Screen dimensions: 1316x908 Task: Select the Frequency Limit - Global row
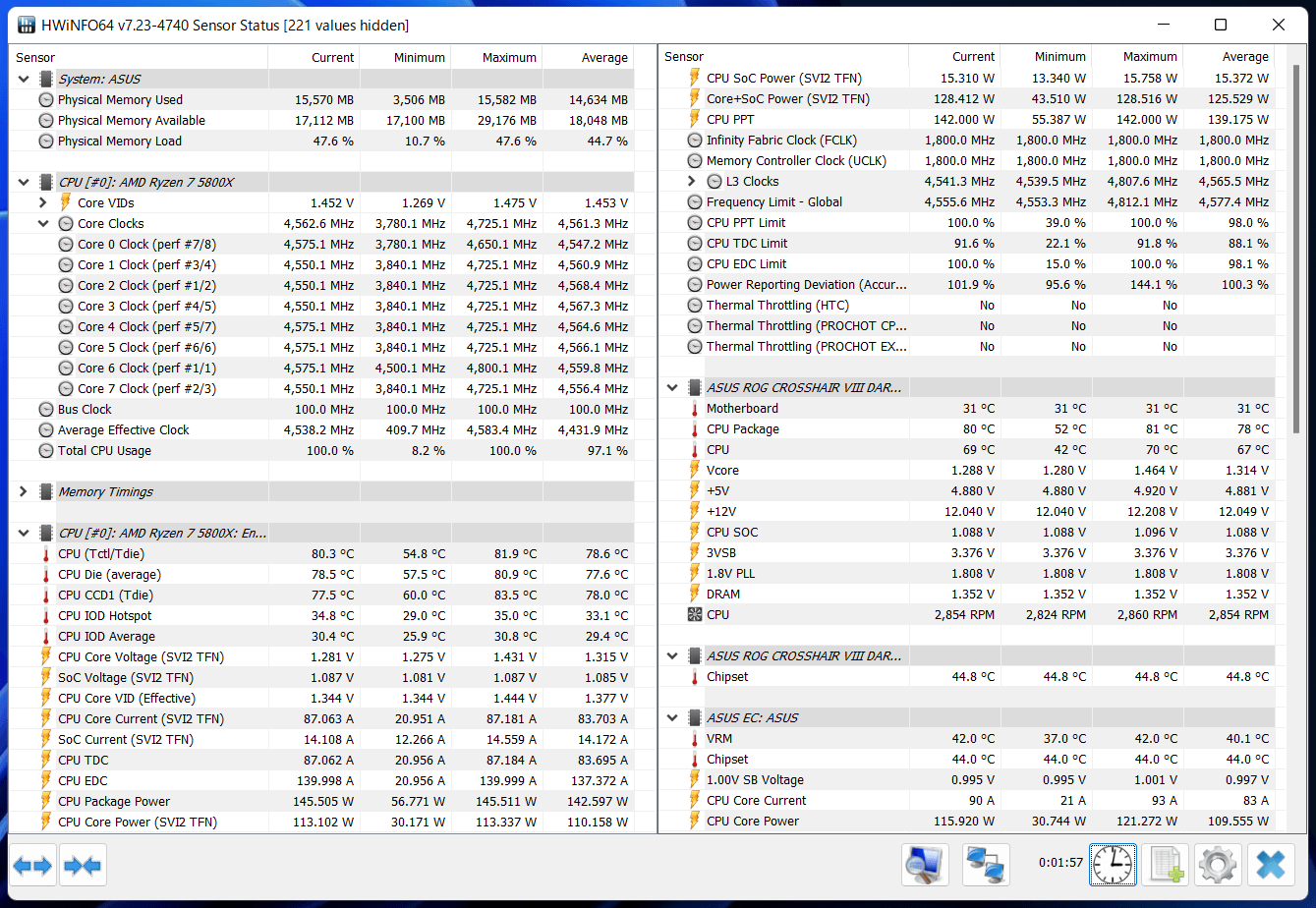click(967, 202)
